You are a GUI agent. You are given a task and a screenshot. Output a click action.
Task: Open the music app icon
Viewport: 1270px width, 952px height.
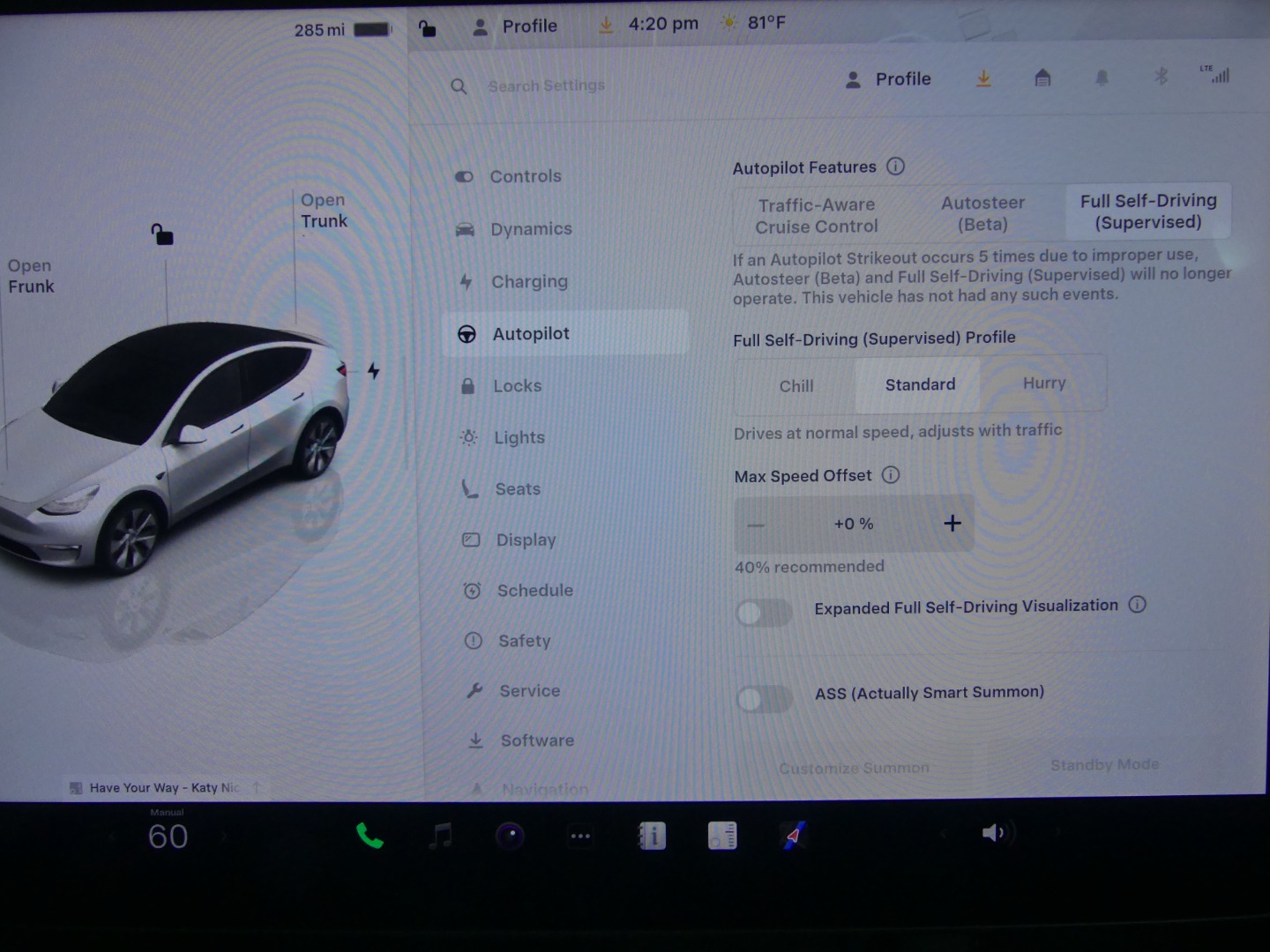click(x=440, y=836)
